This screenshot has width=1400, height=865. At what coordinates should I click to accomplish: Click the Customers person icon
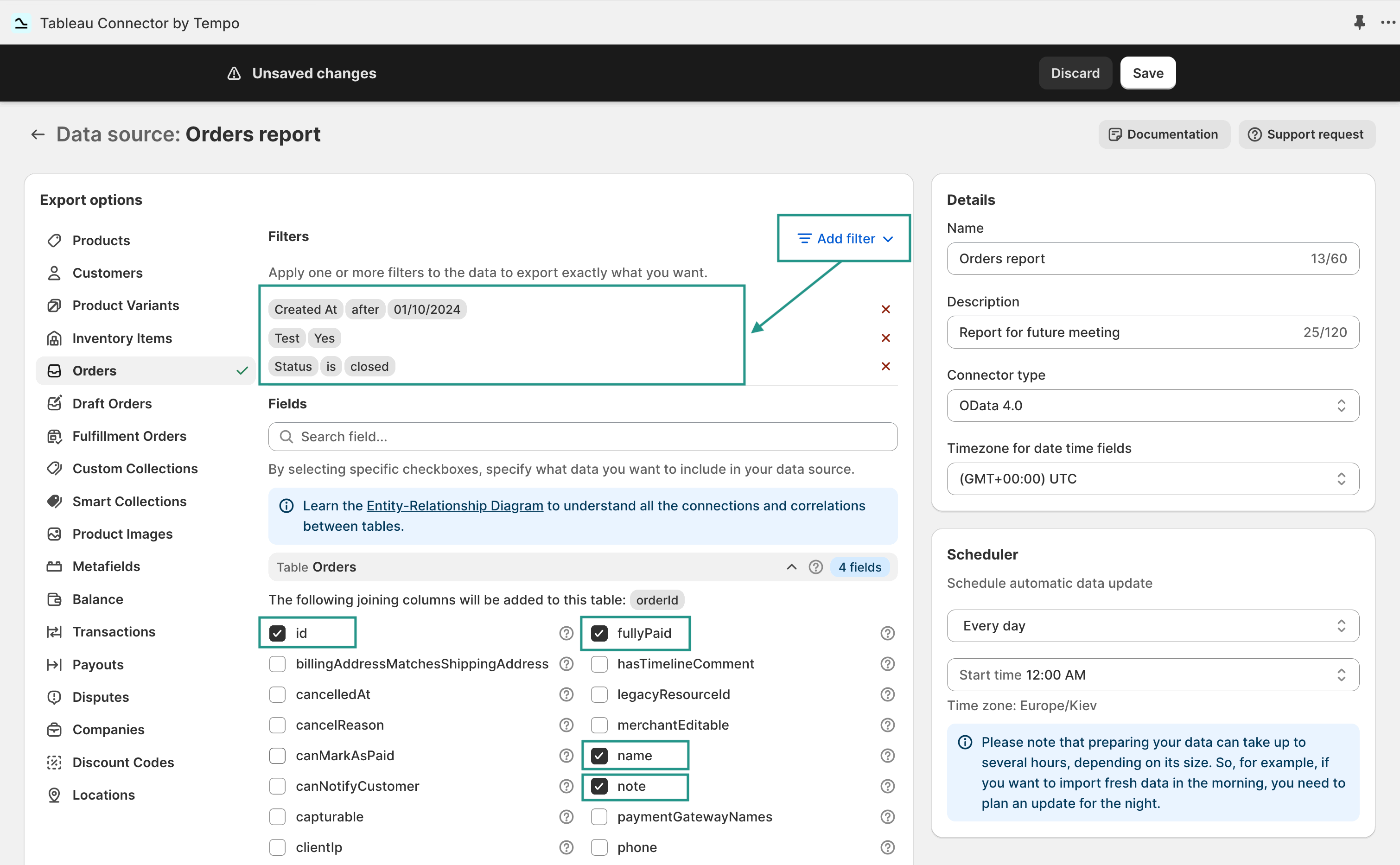[x=54, y=273]
